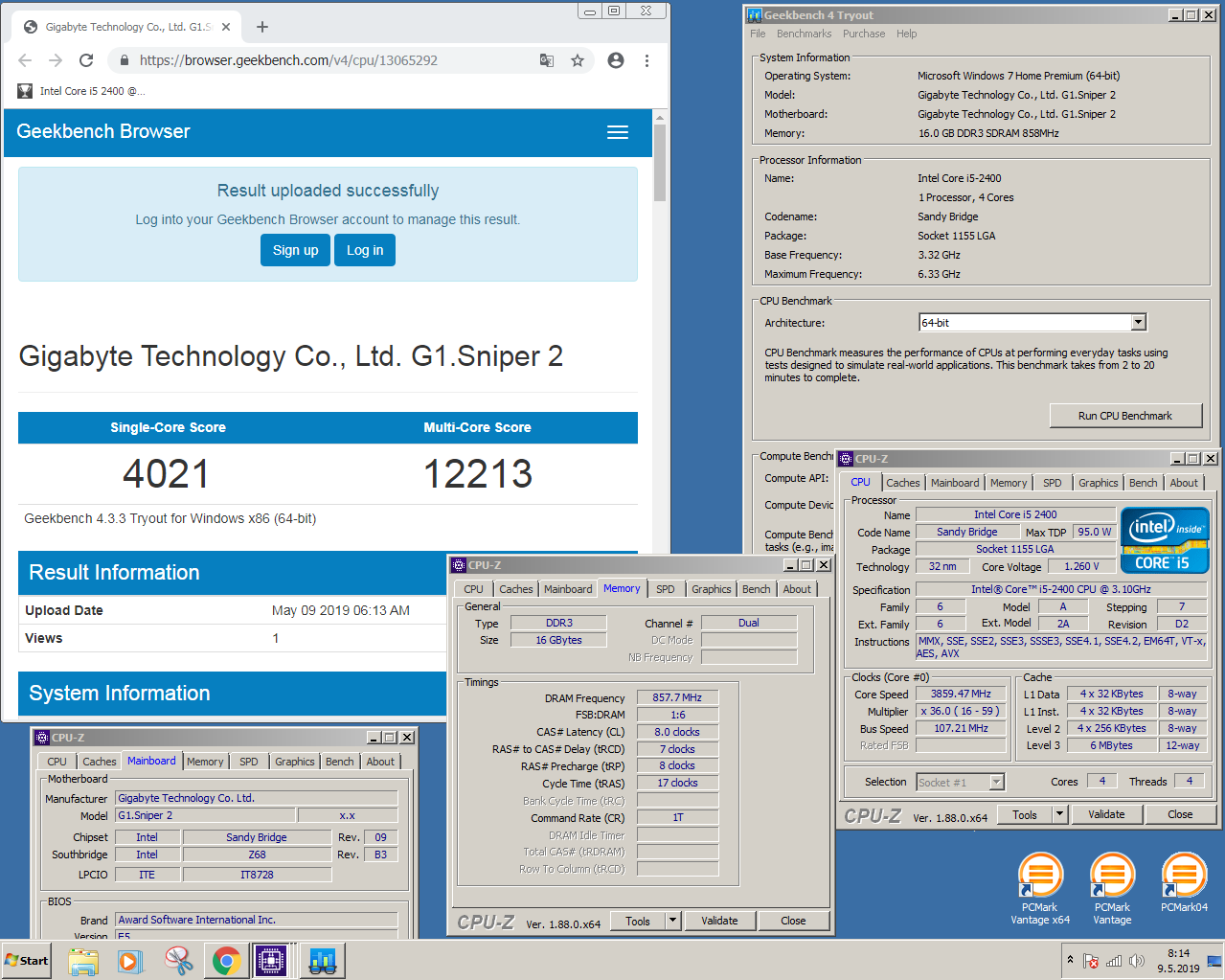Open the Geekbench Help menu
1225x980 pixels.
pos(906,34)
